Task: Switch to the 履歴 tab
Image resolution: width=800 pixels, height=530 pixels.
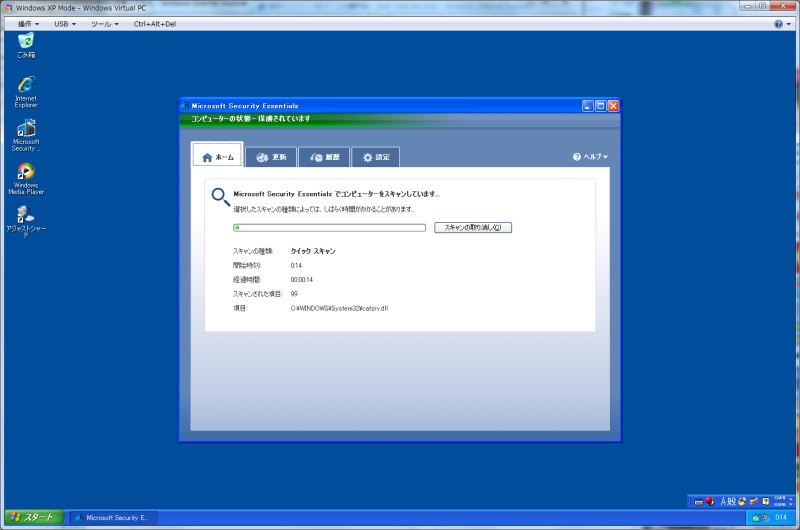Action: [x=324, y=157]
